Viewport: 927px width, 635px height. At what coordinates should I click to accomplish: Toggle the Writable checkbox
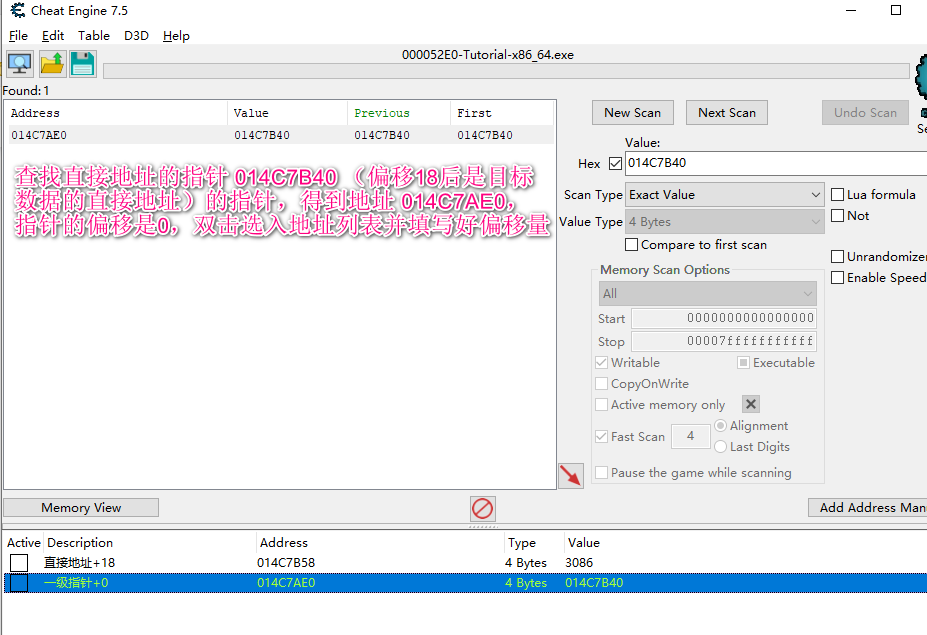pyautogui.click(x=601, y=362)
